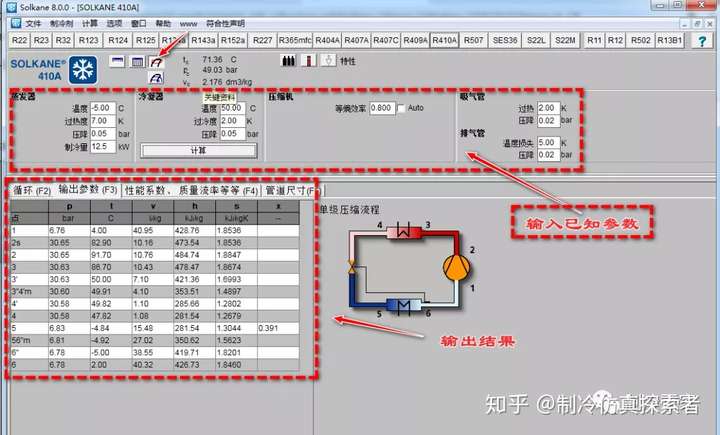720x435 pixels.
Task: Open the property table calculator icon
Action: pyautogui.click(x=137, y=61)
